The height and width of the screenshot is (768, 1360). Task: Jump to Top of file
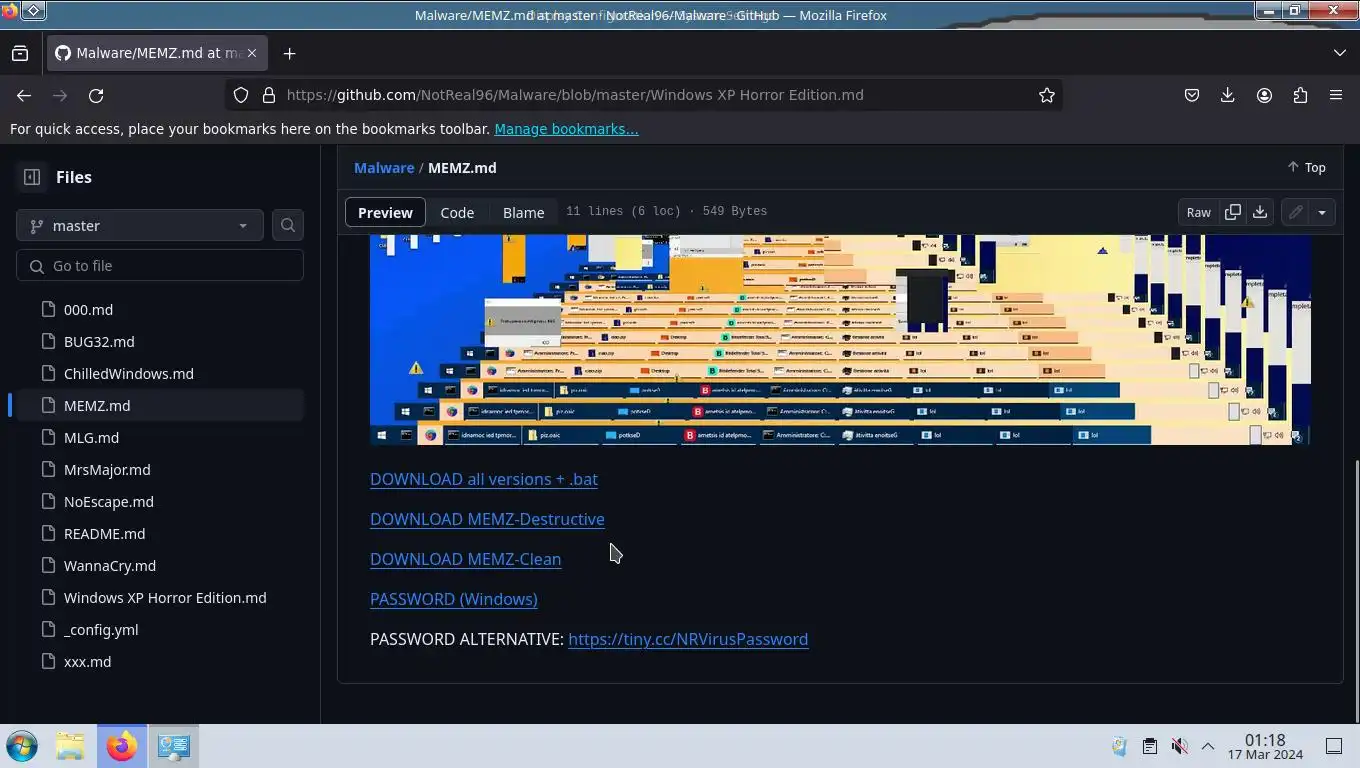coord(1306,168)
